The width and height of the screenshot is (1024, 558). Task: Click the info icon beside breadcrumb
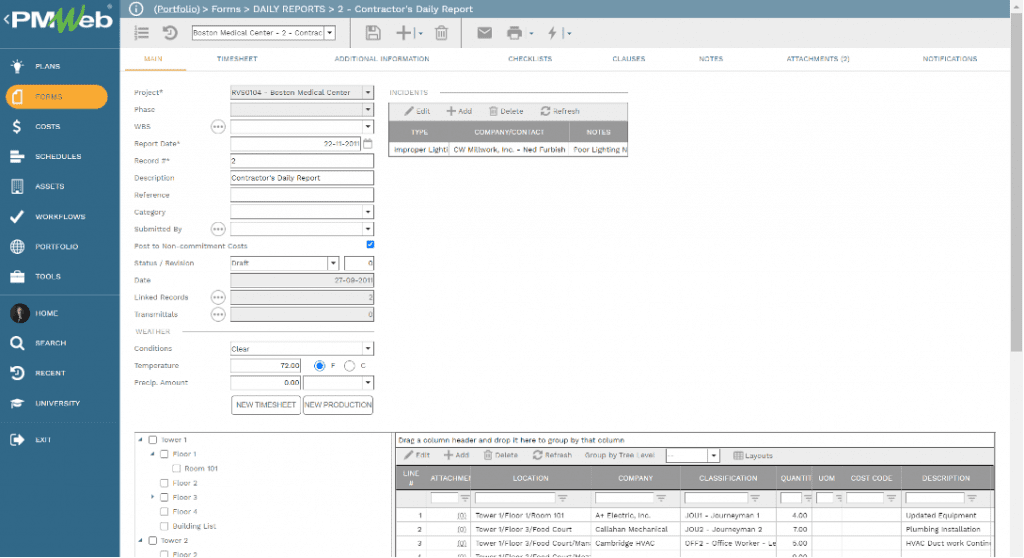(x=136, y=8)
